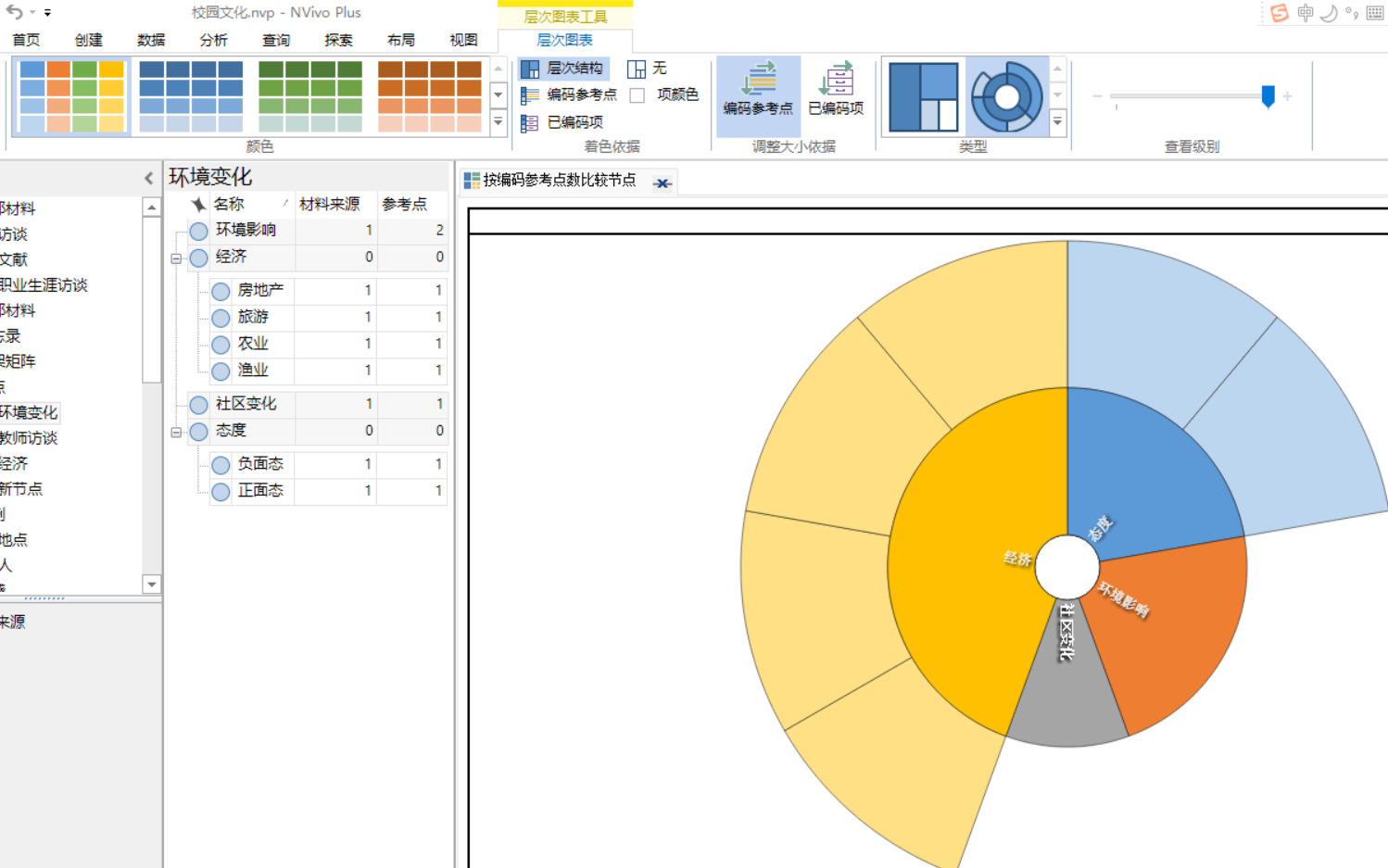Click navigation list scroll up arrow

pos(152,208)
